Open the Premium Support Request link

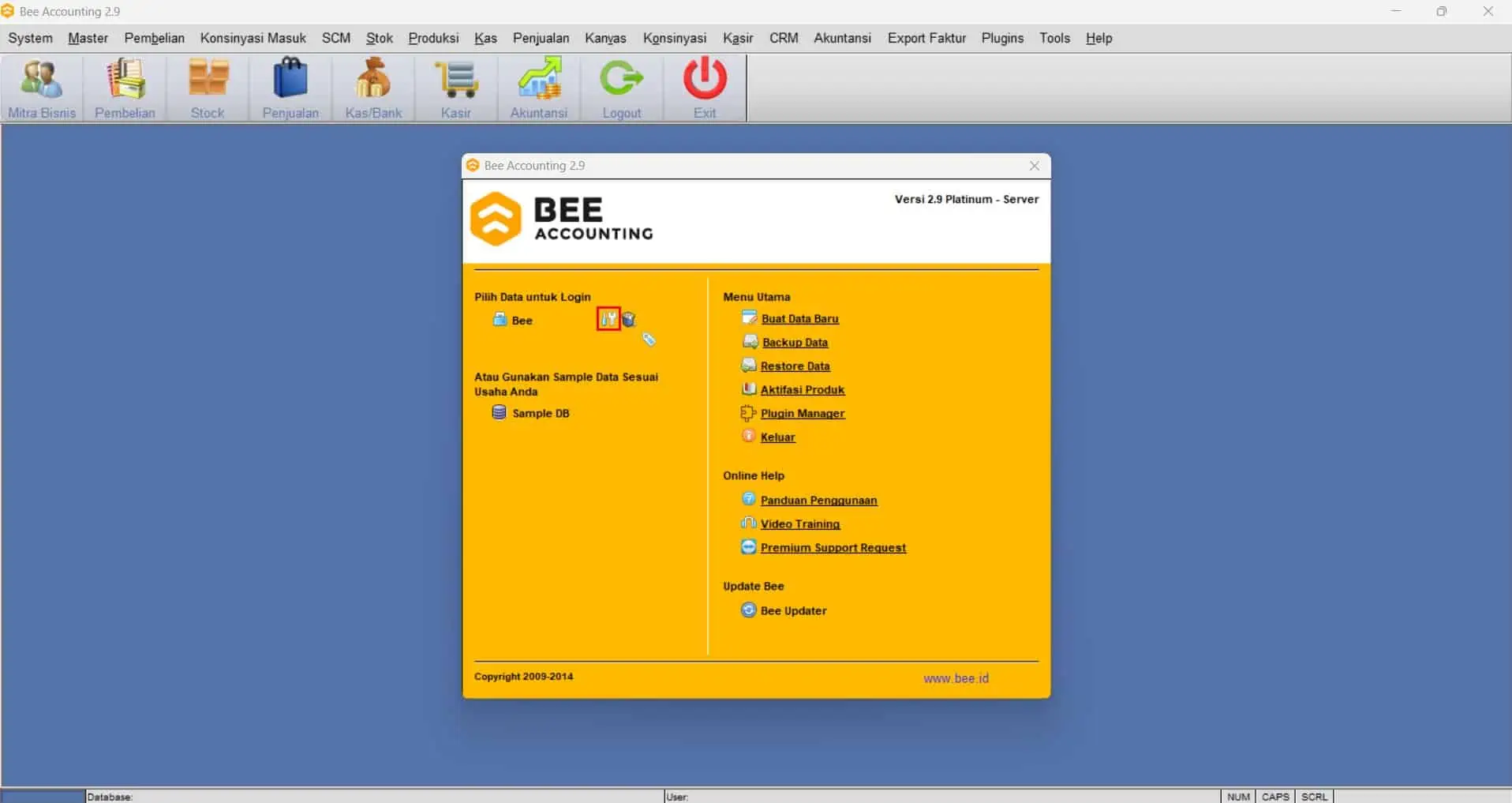pos(833,547)
